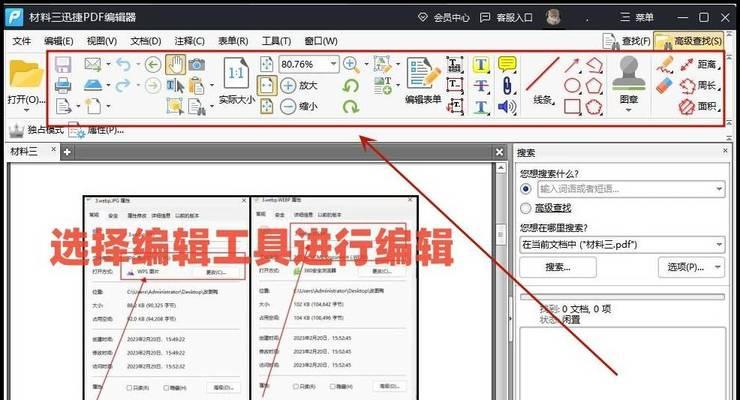Click the fit width page icon
Viewport: 740px width, 400px height.
267,85
